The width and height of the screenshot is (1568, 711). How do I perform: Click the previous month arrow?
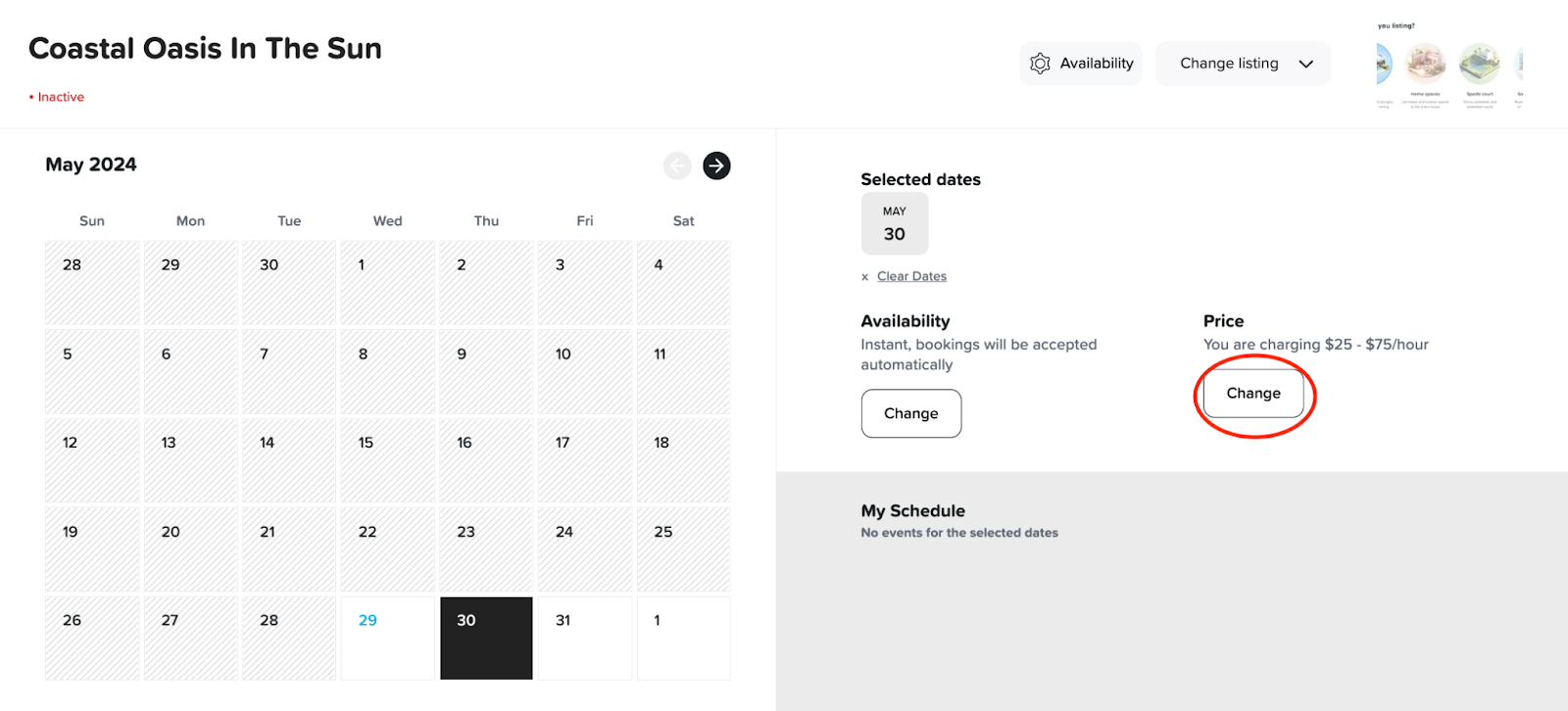[x=677, y=166]
